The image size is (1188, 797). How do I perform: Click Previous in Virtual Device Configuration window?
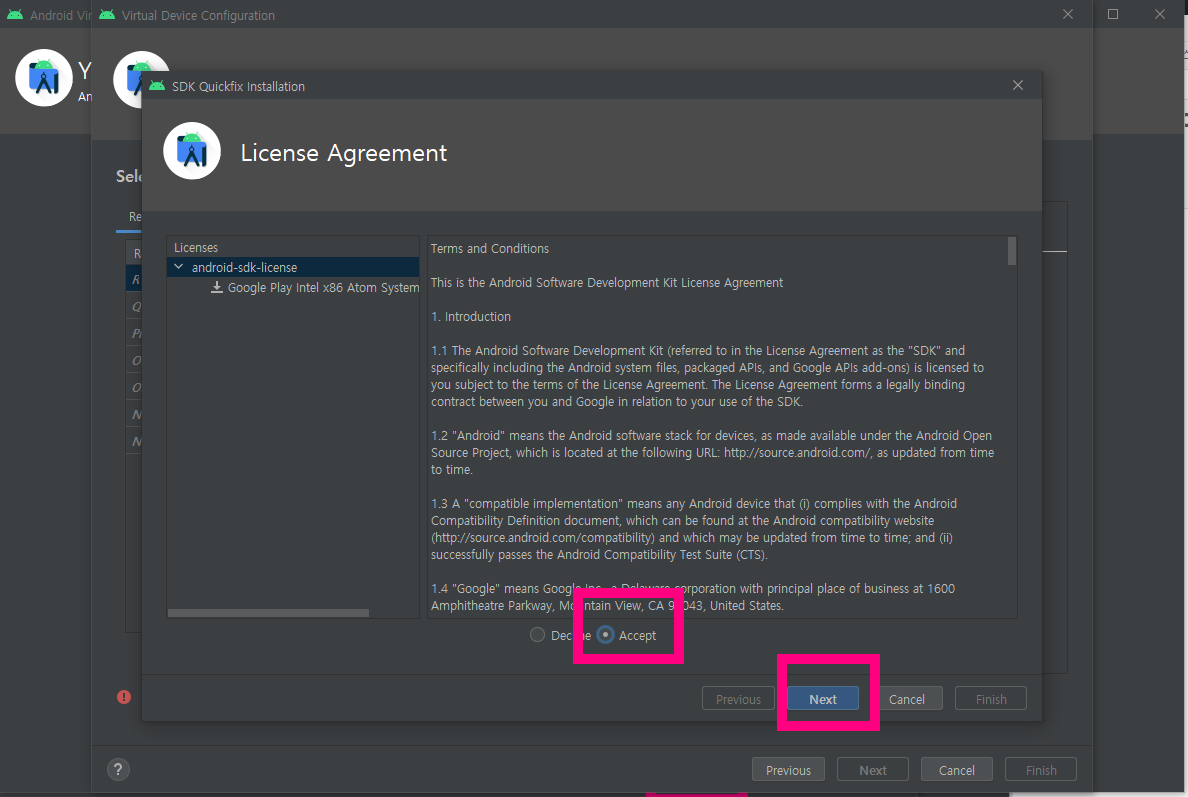pos(788,770)
